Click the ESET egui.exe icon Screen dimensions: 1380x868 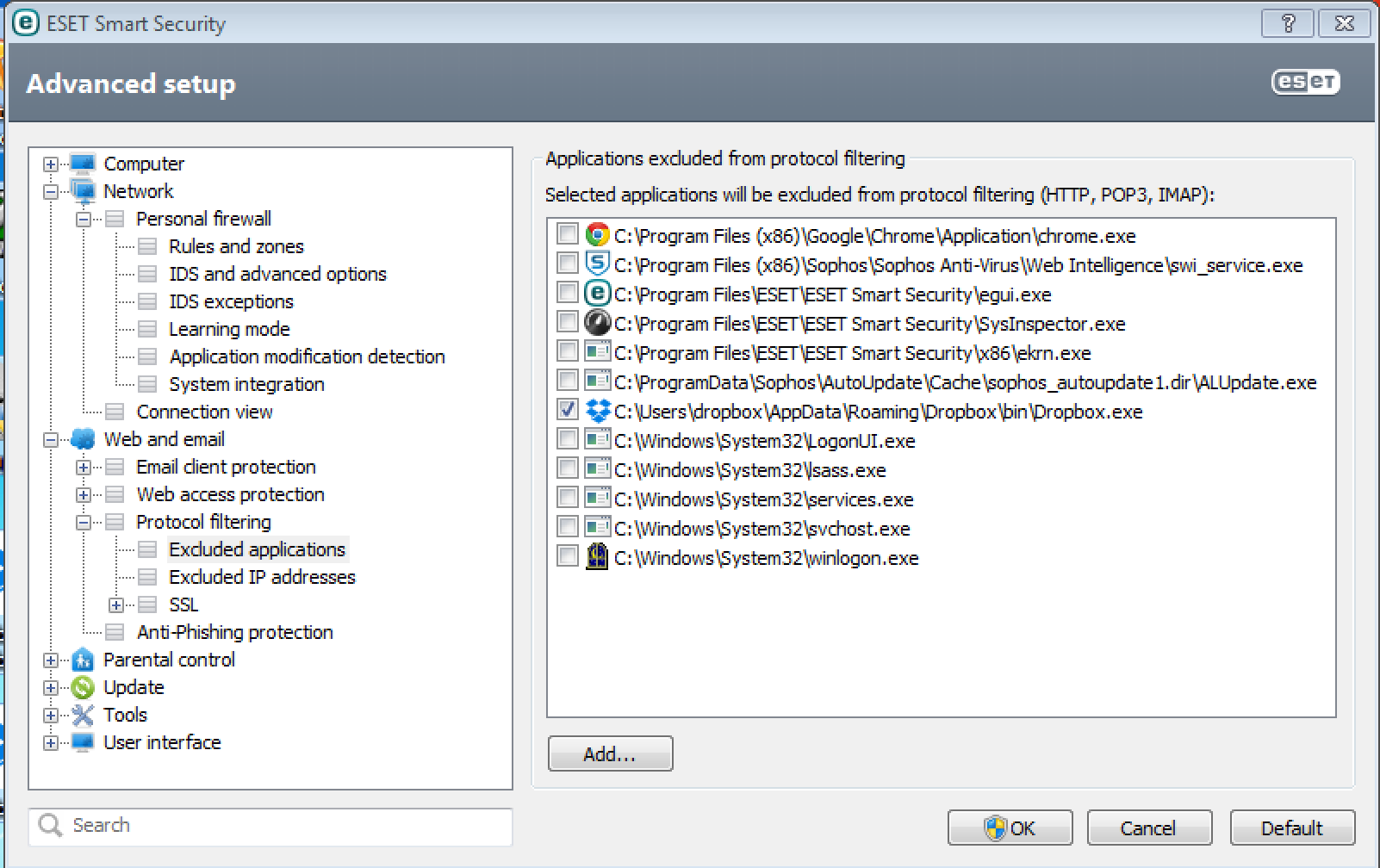(x=596, y=294)
